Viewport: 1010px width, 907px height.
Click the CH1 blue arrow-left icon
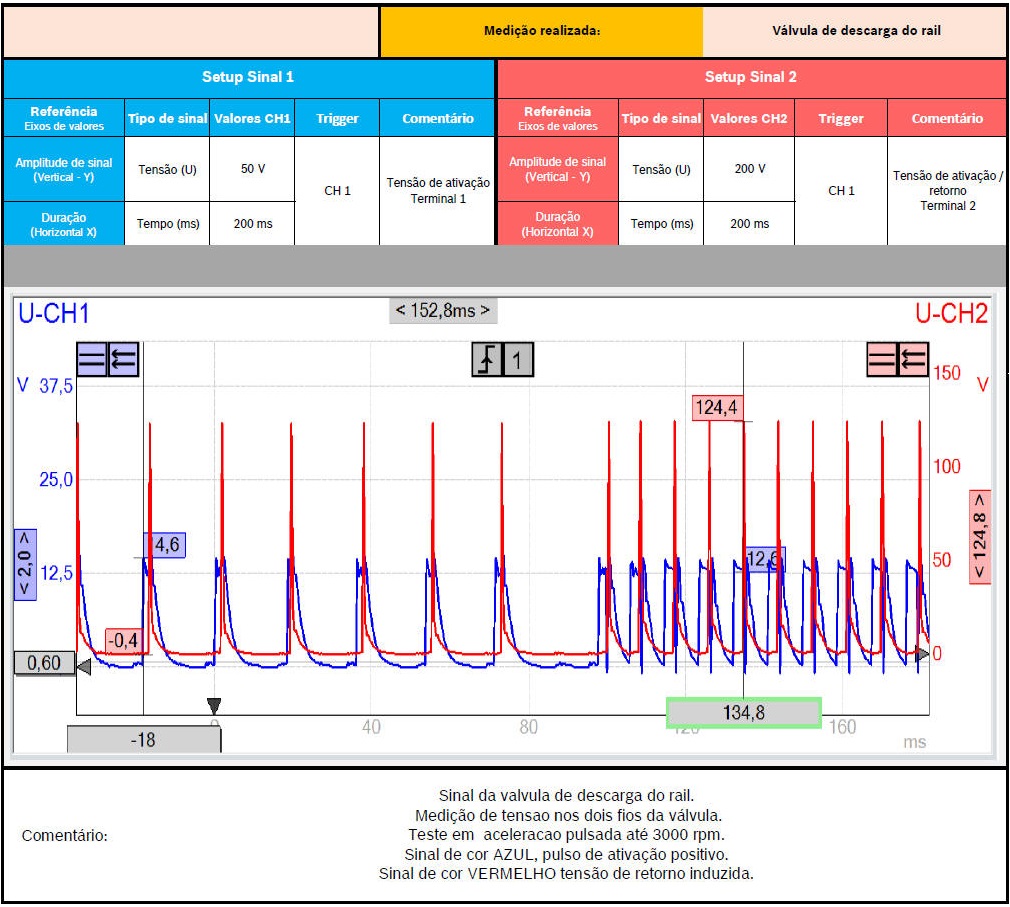pyautogui.click(x=124, y=359)
